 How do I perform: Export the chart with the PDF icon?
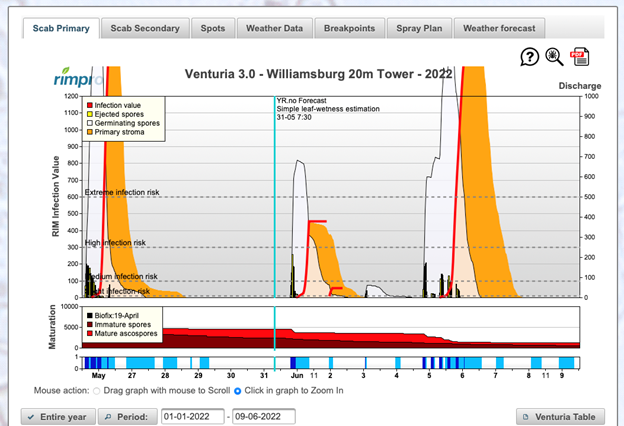(x=580, y=57)
